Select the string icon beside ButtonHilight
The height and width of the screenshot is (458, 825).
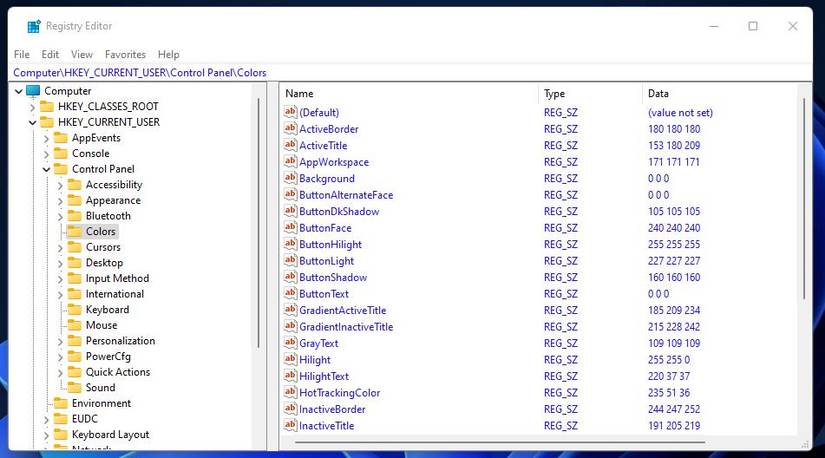pyautogui.click(x=290, y=244)
